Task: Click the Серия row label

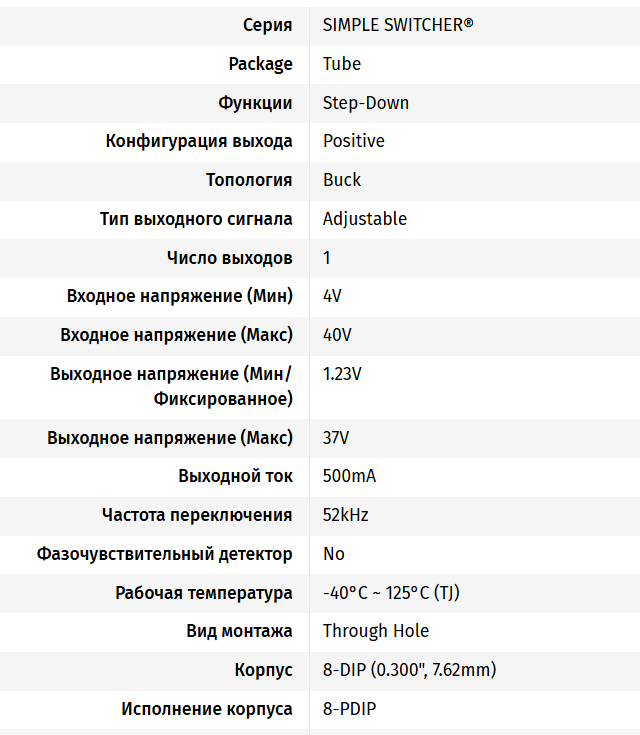Action: coord(268,25)
